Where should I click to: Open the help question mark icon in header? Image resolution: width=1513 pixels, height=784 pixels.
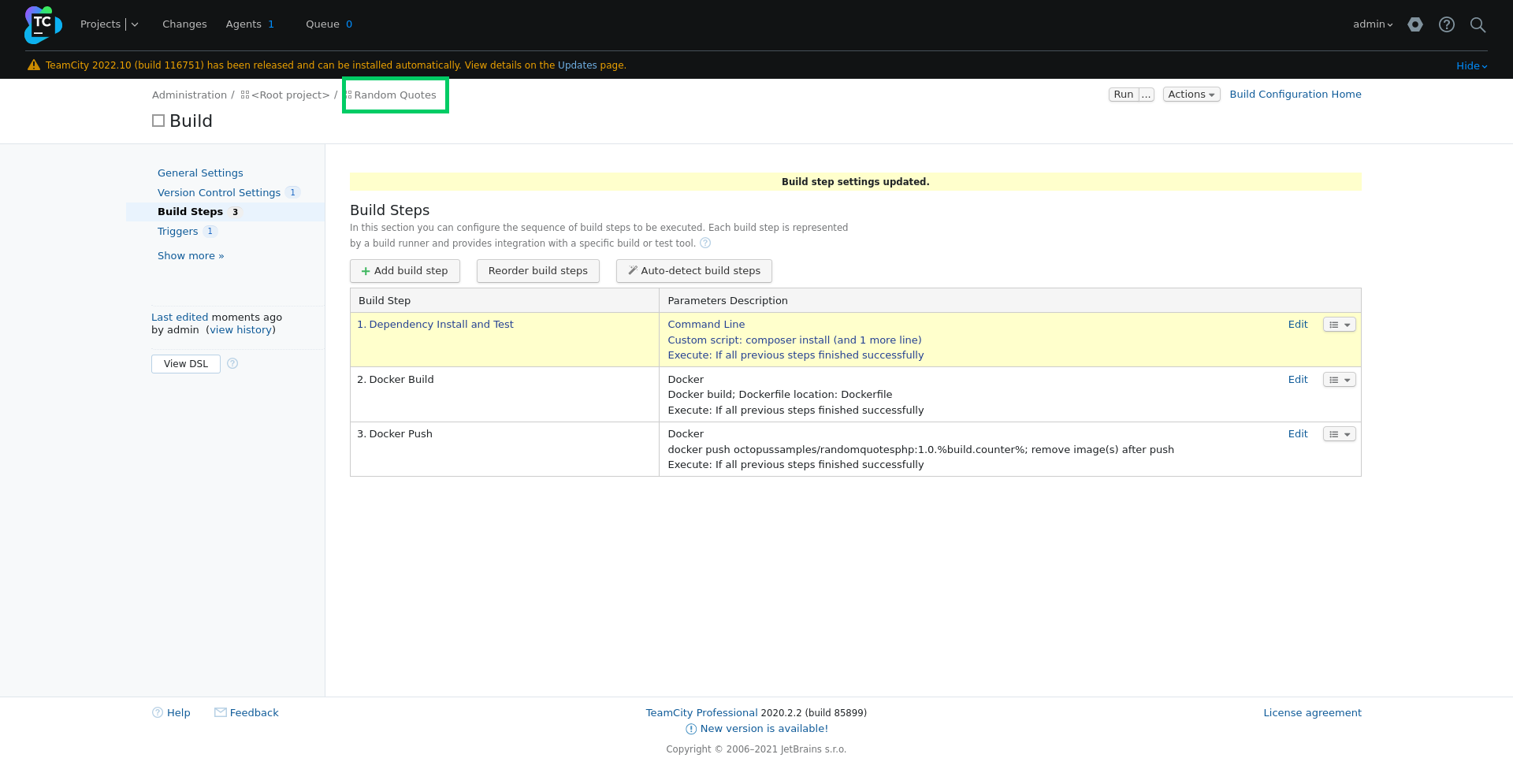pos(1447,24)
